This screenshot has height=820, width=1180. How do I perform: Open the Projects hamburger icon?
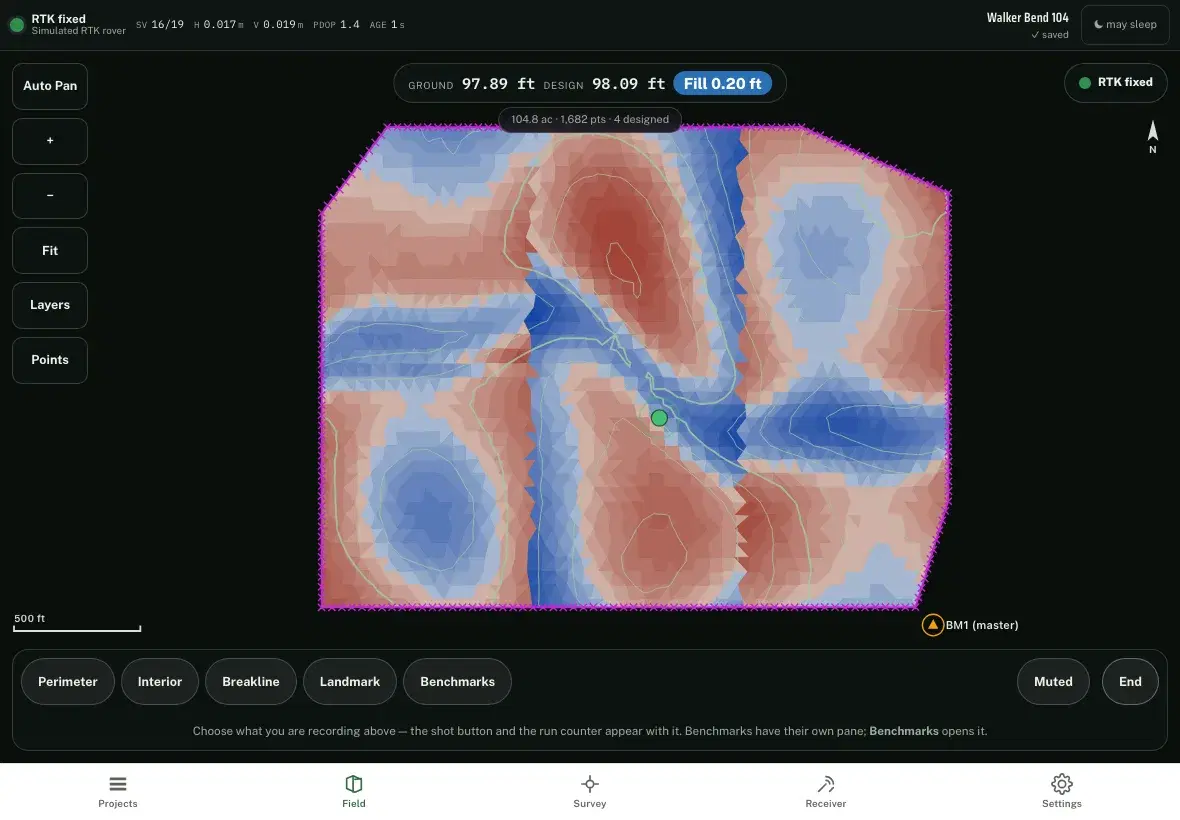[117, 784]
